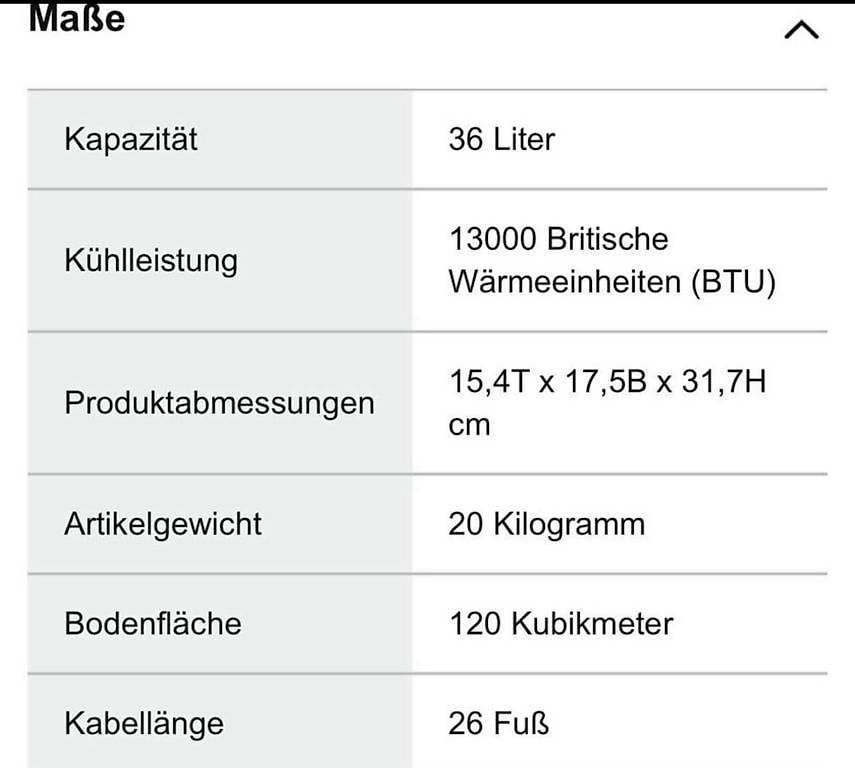Click the word Fuß
Image resolution: width=855 pixels, height=768 pixels.
tap(521, 723)
